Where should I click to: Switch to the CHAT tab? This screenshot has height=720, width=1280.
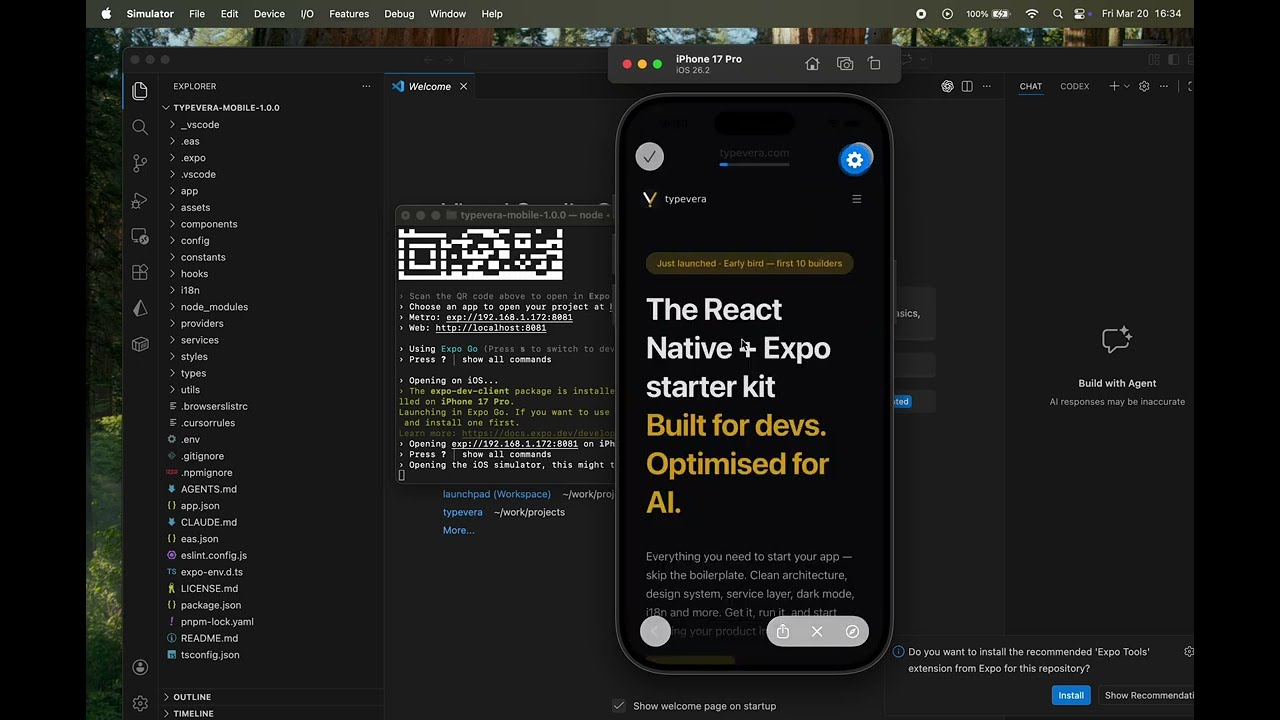(x=1030, y=86)
